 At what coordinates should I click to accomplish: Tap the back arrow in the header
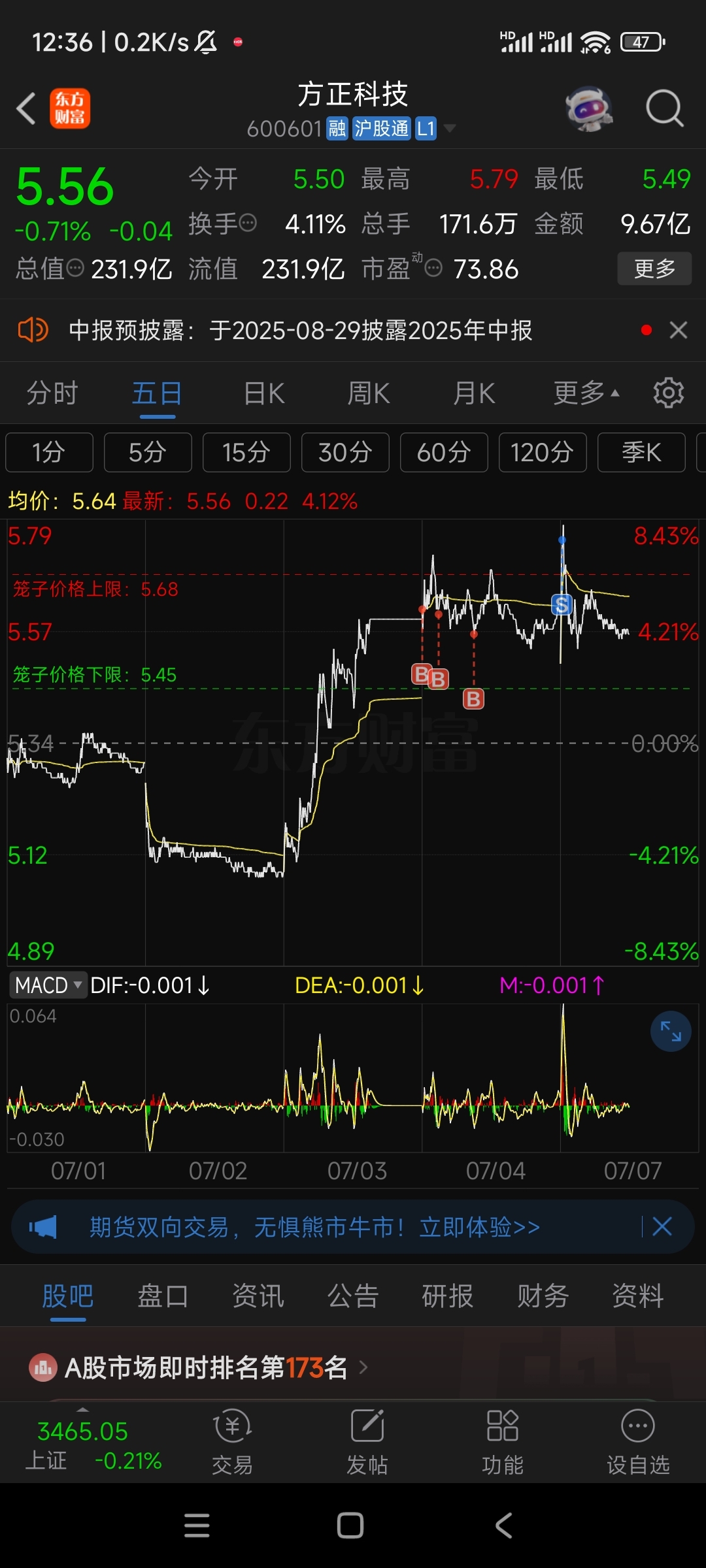pos(26,108)
